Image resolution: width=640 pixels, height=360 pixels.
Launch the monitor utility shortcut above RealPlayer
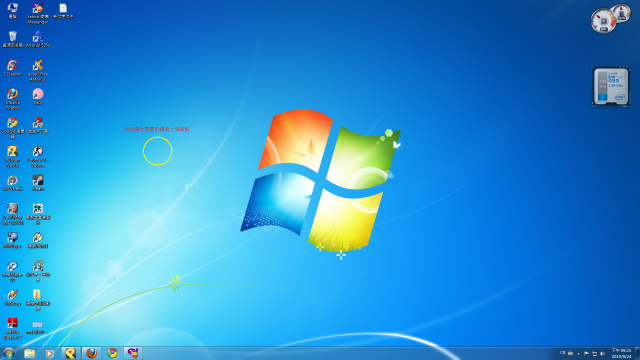click(x=13, y=240)
